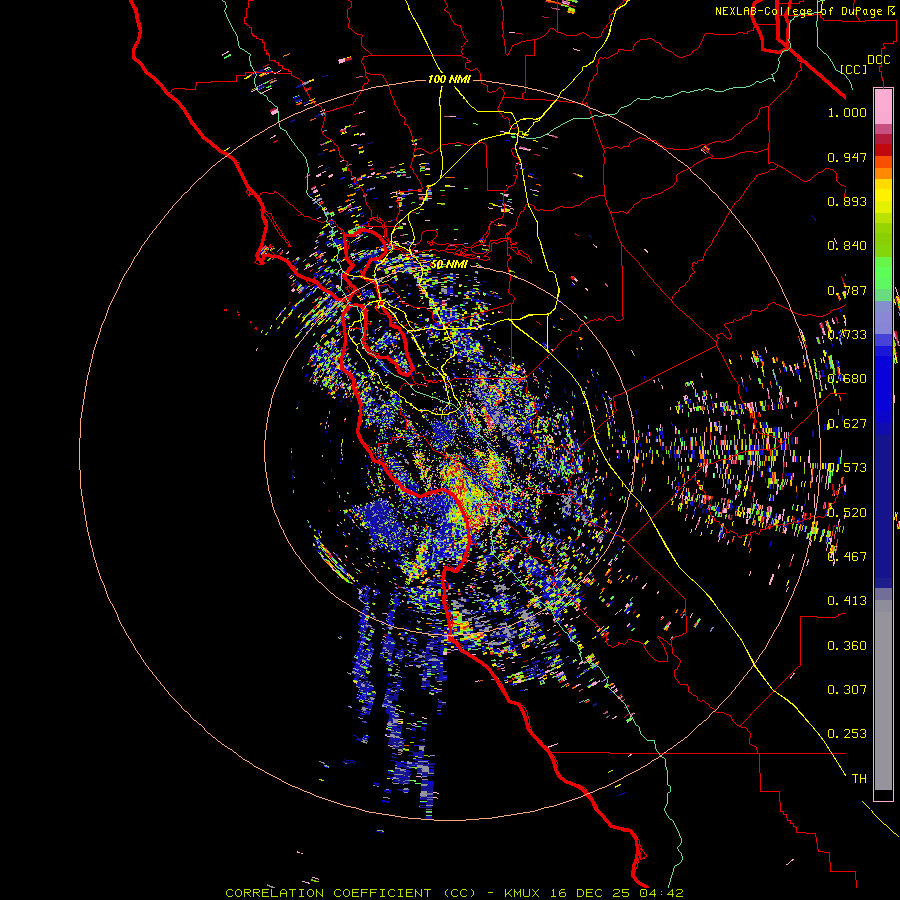Click the DCC label above the color scale
900x900 pixels.
(878, 60)
